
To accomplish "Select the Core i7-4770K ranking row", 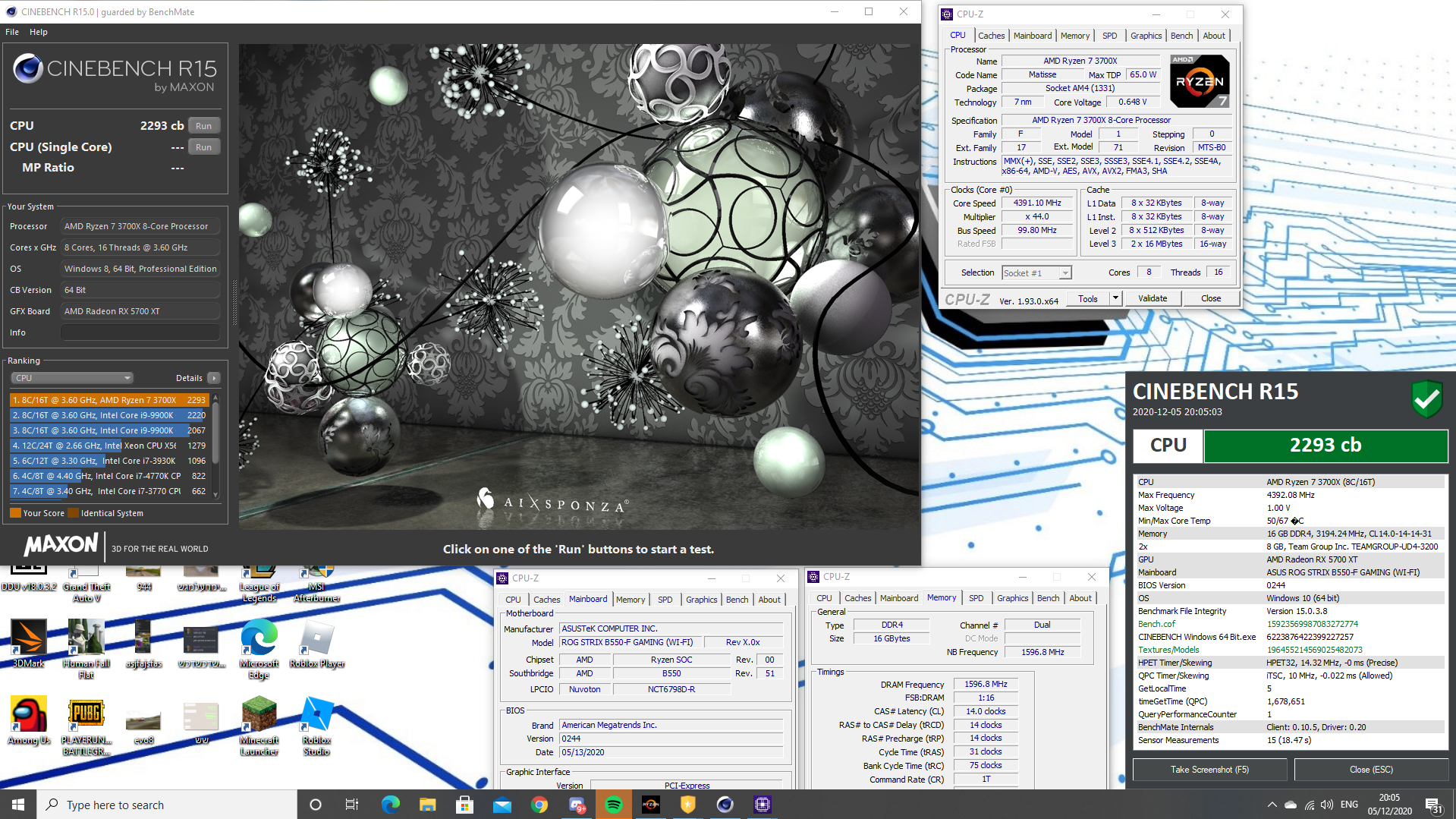I will click(109, 476).
